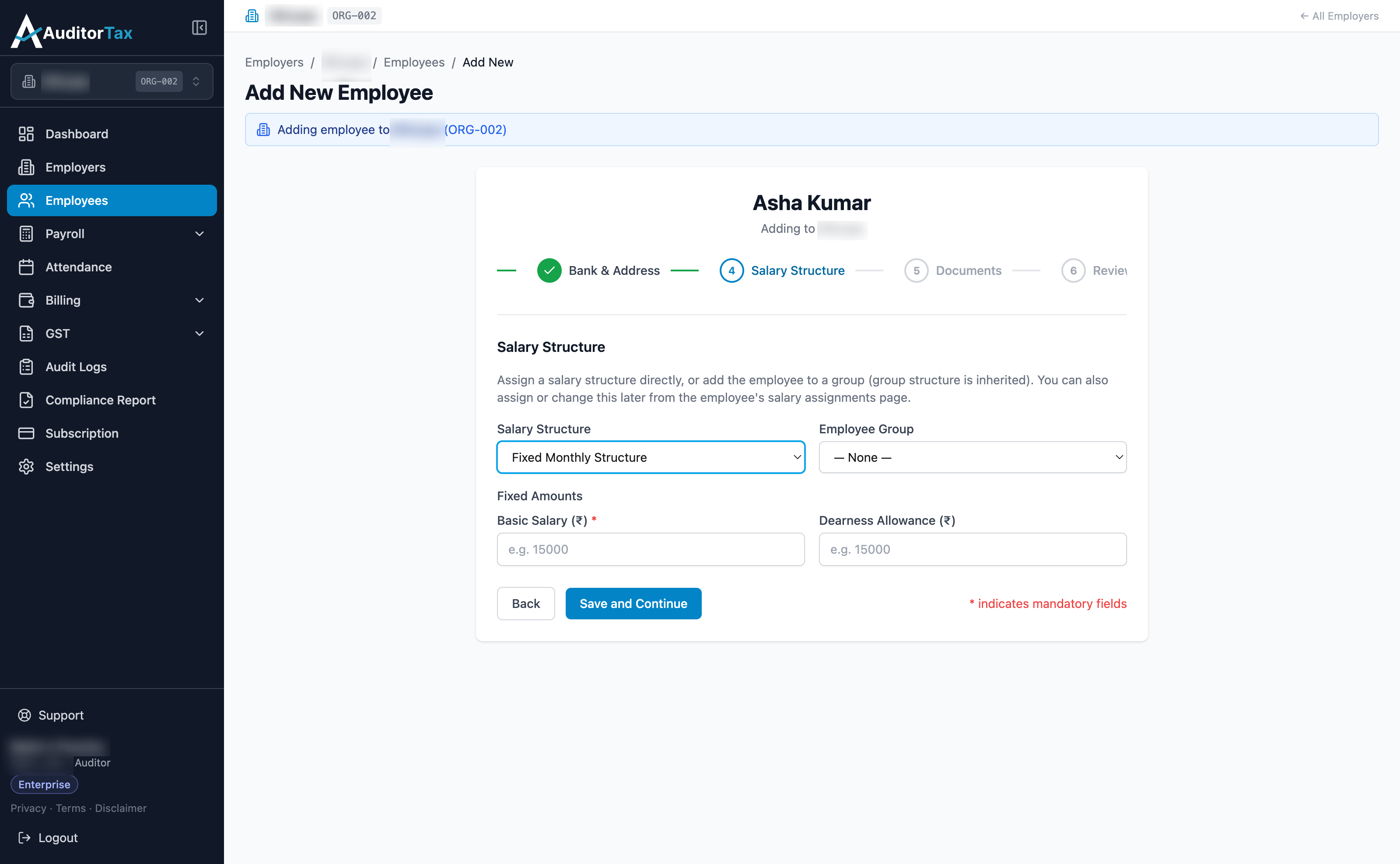Click the Subscription card icon
This screenshot has width=1400, height=864.
tap(26, 433)
